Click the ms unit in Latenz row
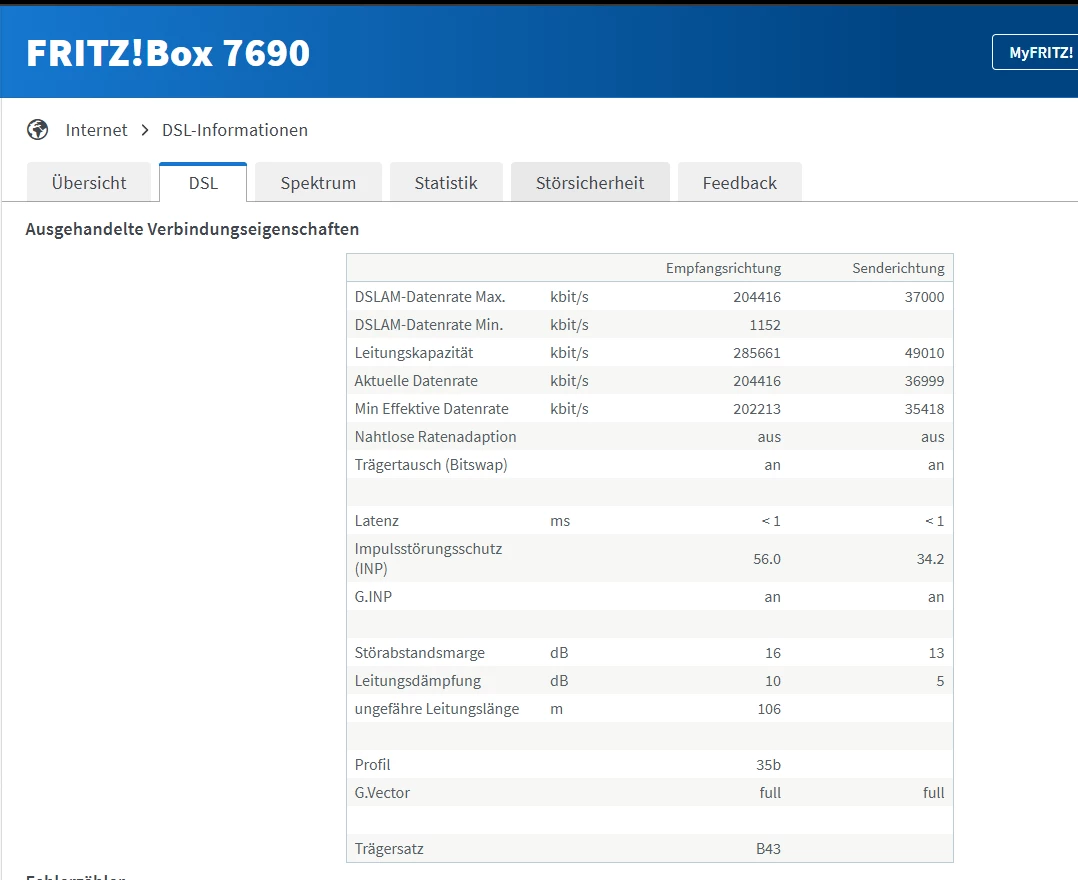 [560, 521]
